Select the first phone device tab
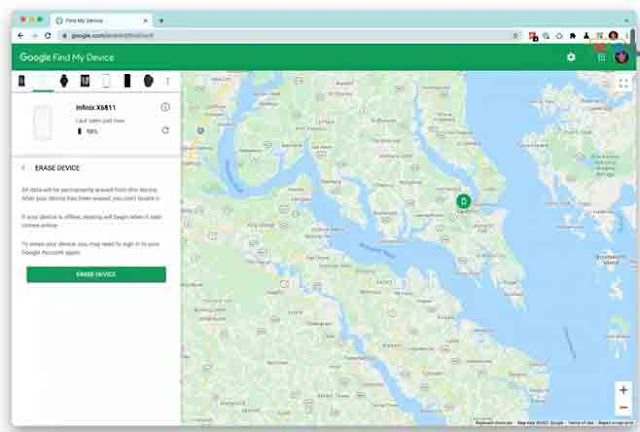This screenshot has width=640, height=432. (x=22, y=81)
